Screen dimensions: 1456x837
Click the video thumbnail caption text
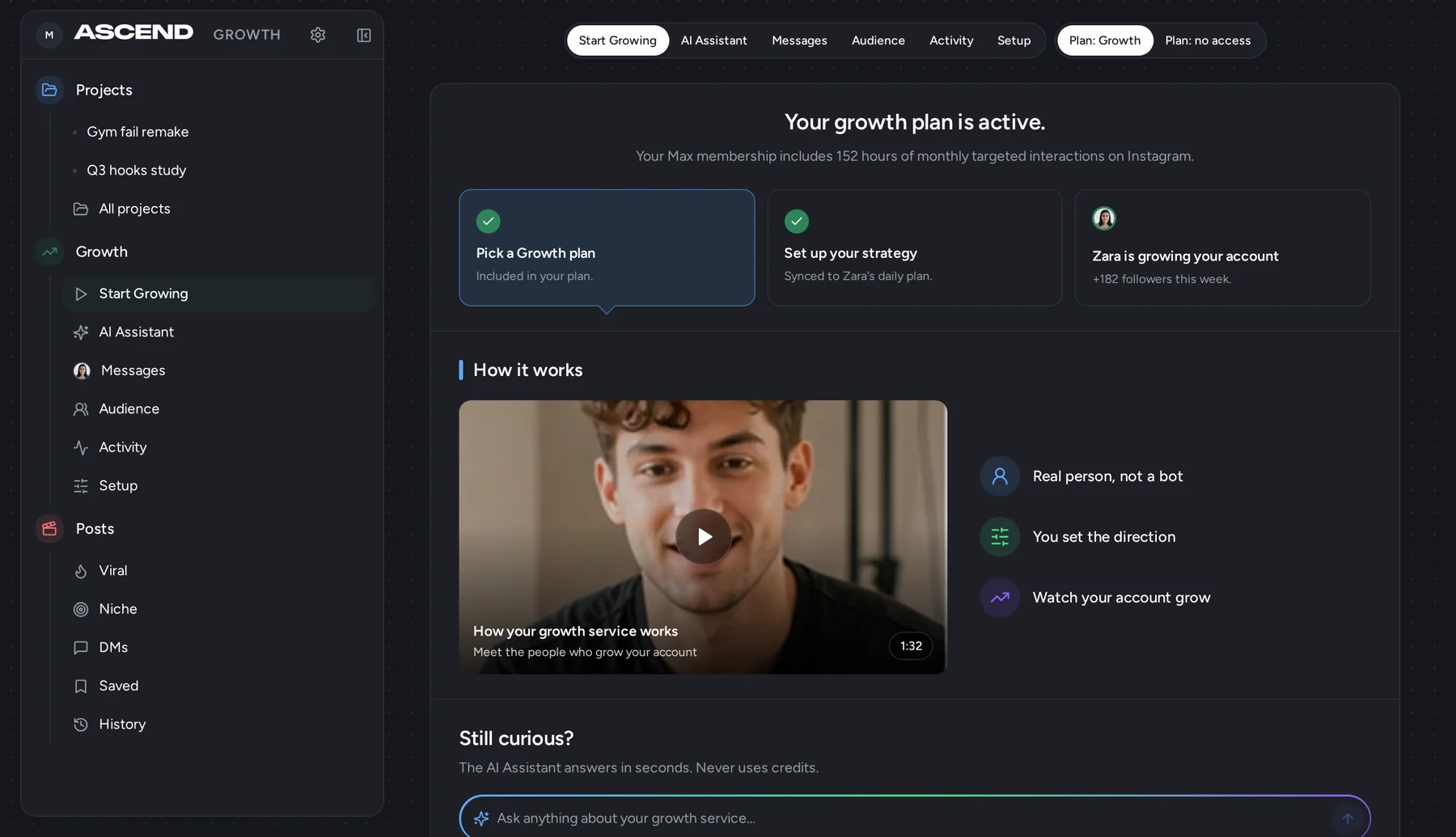pos(585,641)
